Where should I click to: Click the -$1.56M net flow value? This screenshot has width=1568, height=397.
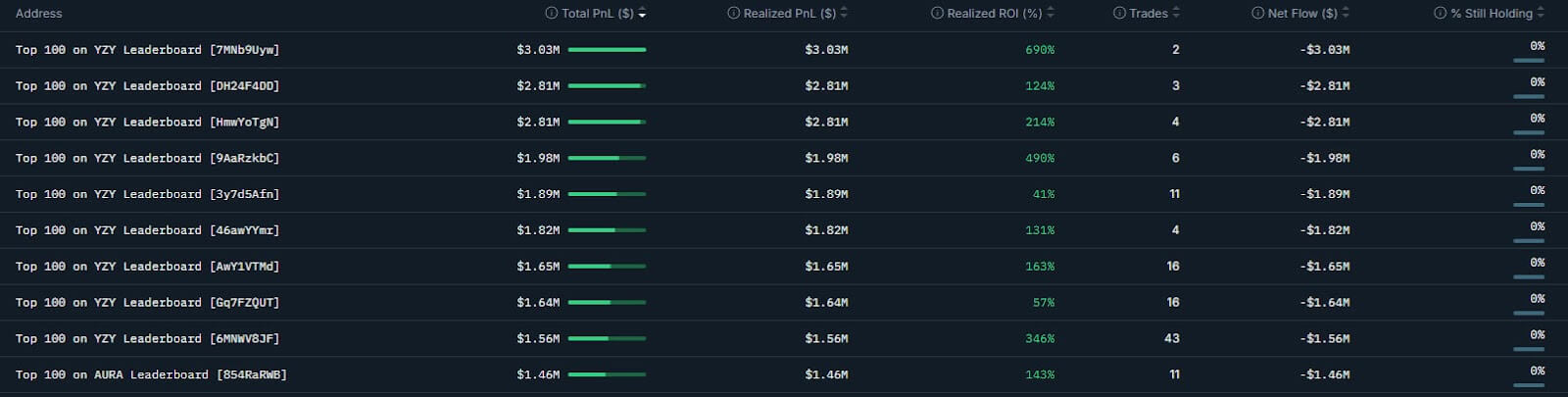pos(1325,339)
